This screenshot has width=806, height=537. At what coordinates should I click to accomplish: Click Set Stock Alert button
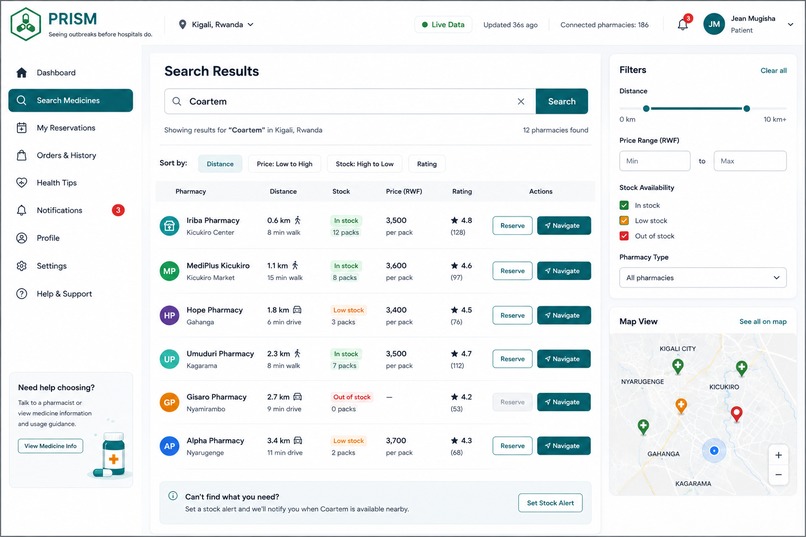(550, 503)
